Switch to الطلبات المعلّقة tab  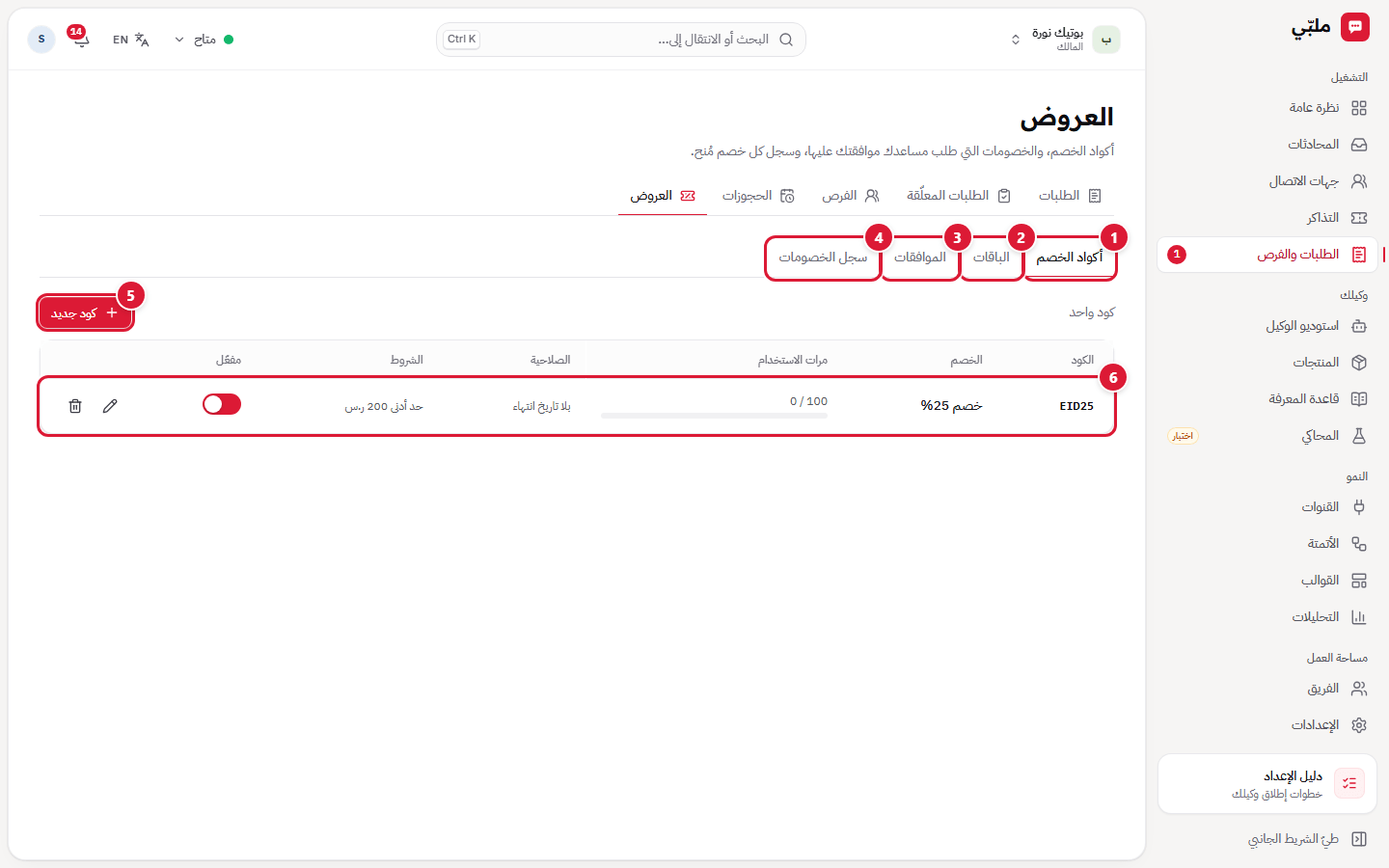click(959, 196)
